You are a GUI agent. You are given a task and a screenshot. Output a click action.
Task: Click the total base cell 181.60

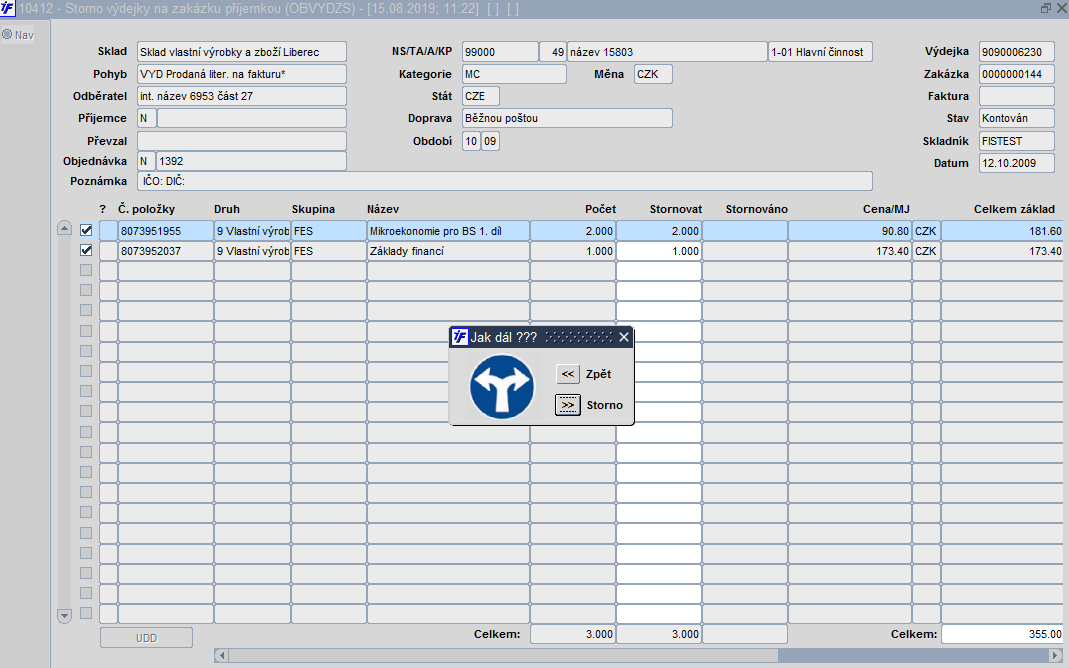click(1003, 231)
